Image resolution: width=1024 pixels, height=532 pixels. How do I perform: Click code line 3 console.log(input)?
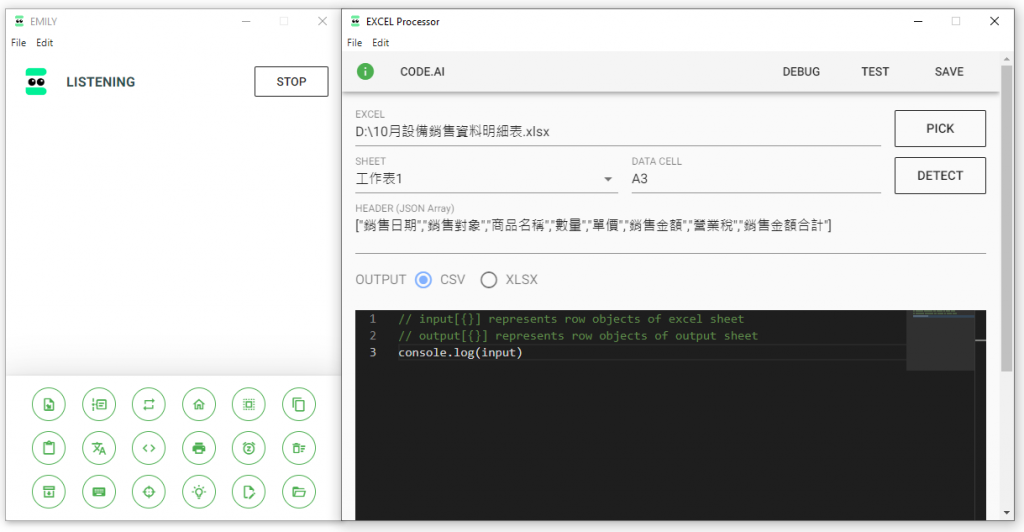(460, 352)
